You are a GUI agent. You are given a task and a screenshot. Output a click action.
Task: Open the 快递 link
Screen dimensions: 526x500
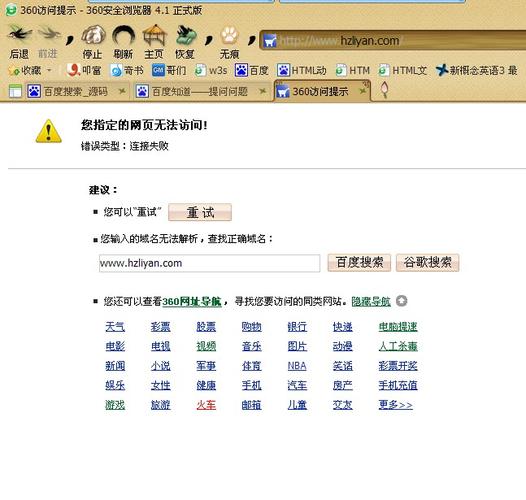pyautogui.click(x=343, y=327)
